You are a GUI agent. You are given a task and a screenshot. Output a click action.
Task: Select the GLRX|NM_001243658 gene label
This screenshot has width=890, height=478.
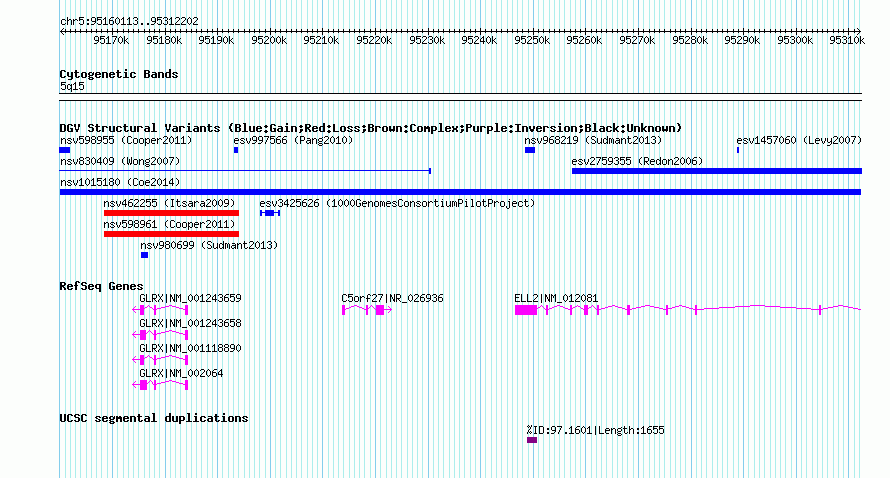pyautogui.click(x=190, y=323)
